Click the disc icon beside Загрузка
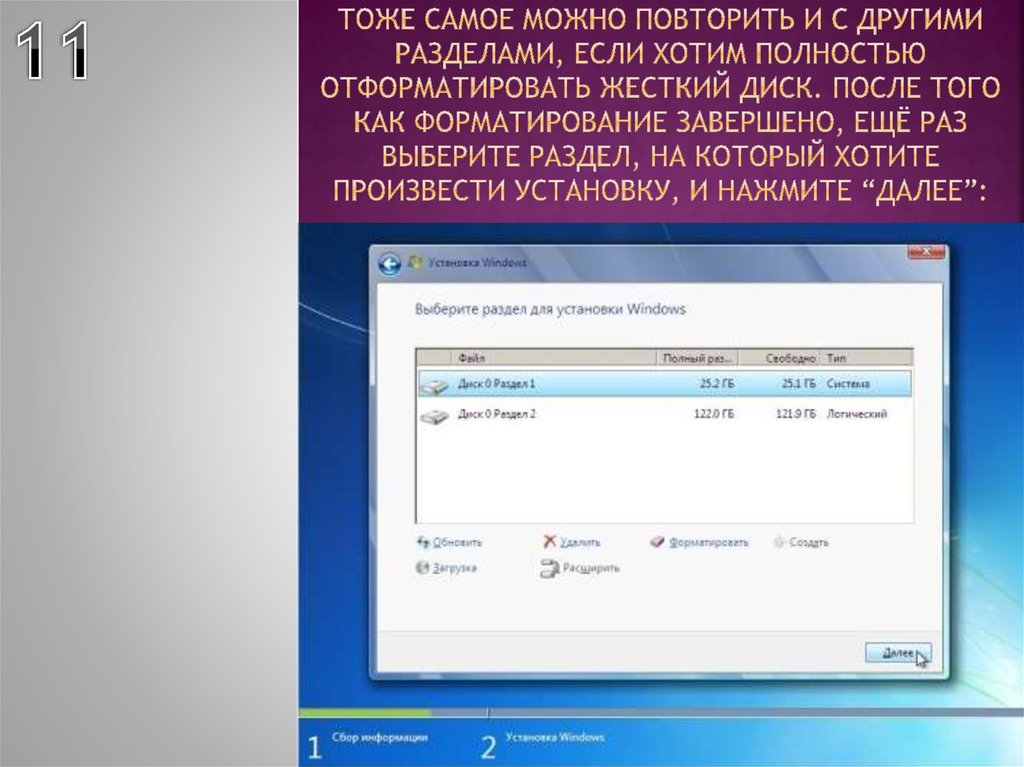This screenshot has width=1024, height=767. point(423,568)
